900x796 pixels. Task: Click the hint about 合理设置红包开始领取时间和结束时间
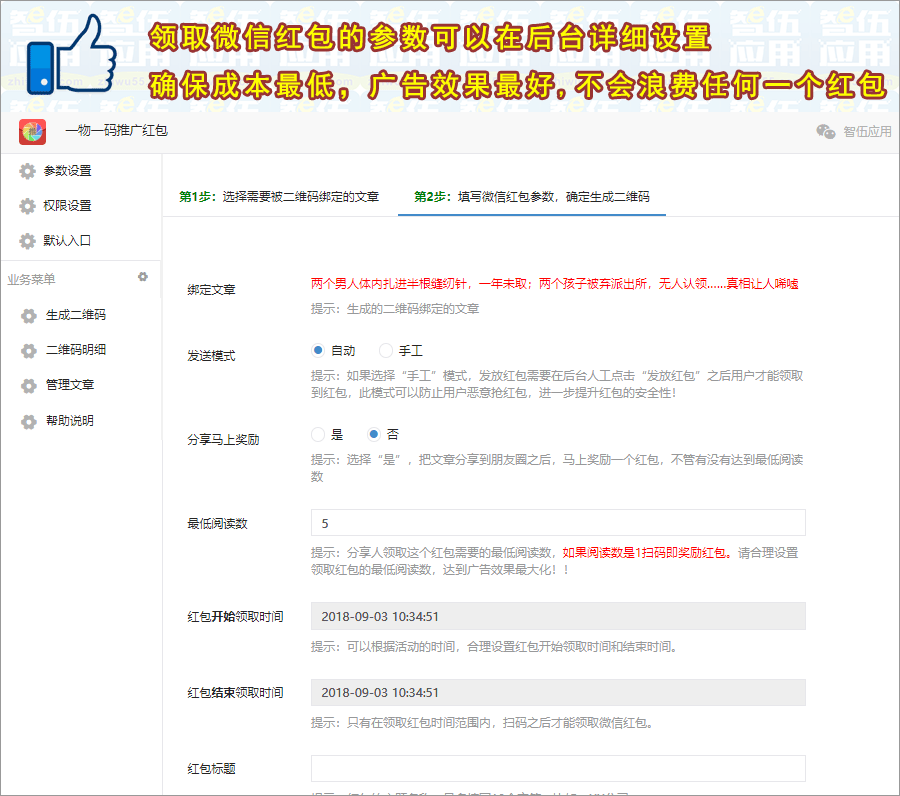[496, 647]
